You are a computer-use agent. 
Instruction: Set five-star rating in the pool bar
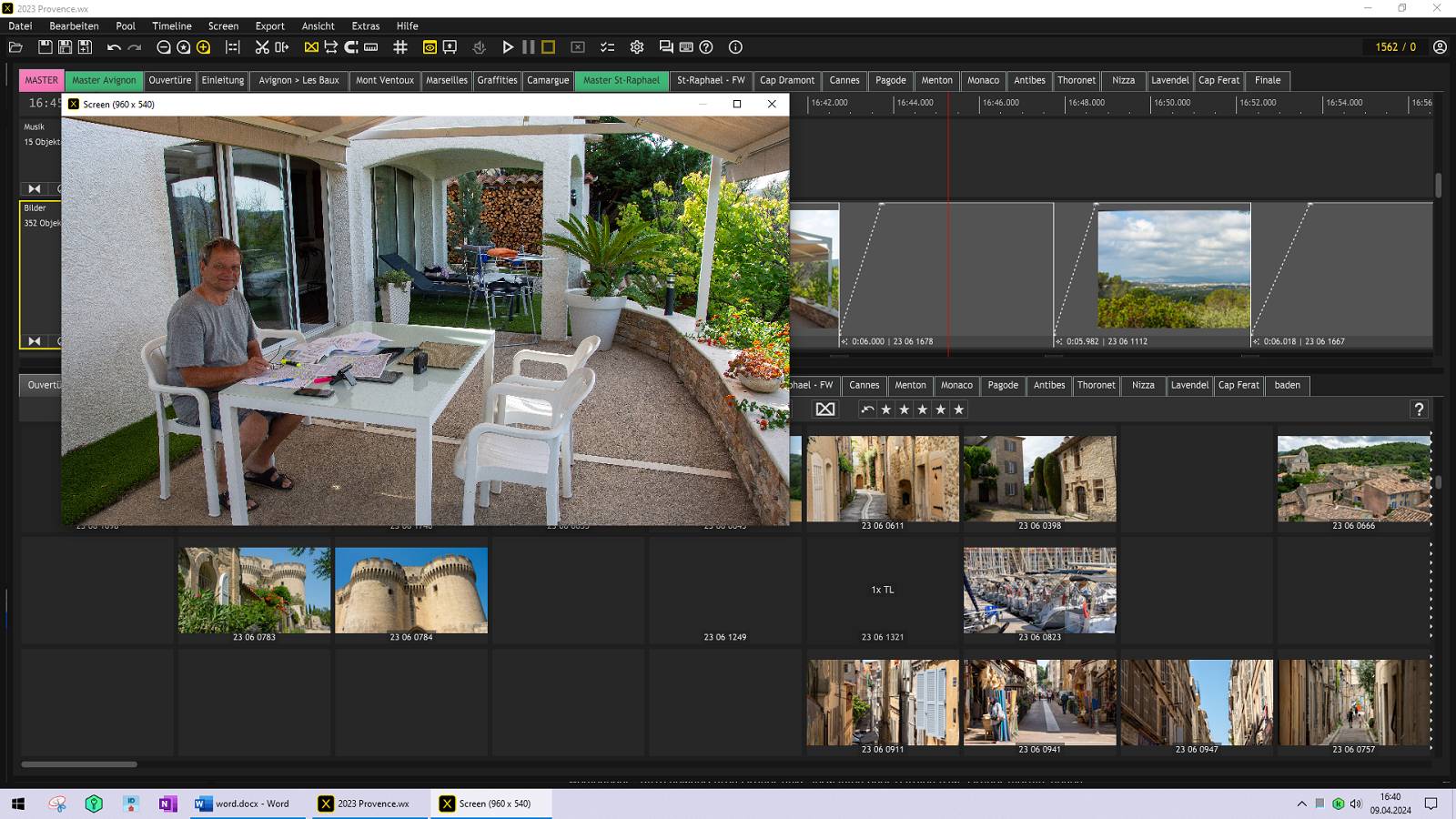click(x=959, y=409)
